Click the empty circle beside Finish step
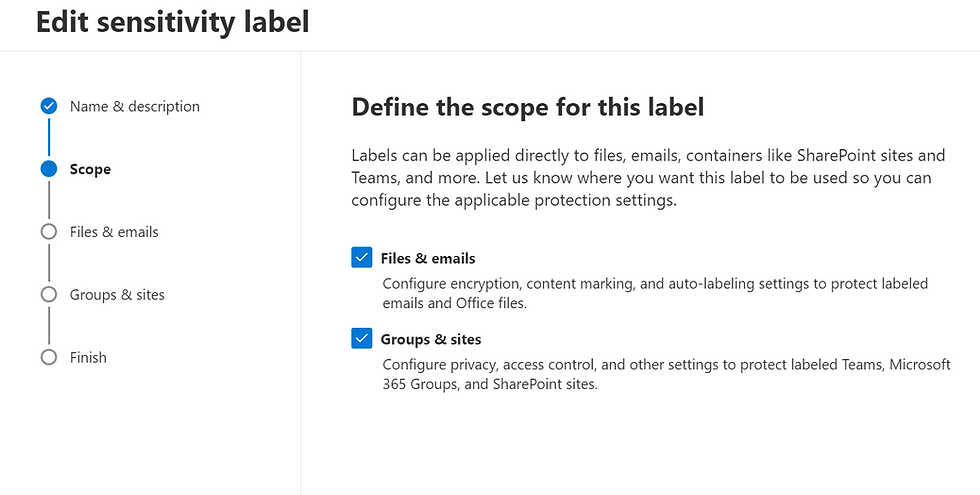This screenshot has width=980, height=495. [x=49, y=358]
